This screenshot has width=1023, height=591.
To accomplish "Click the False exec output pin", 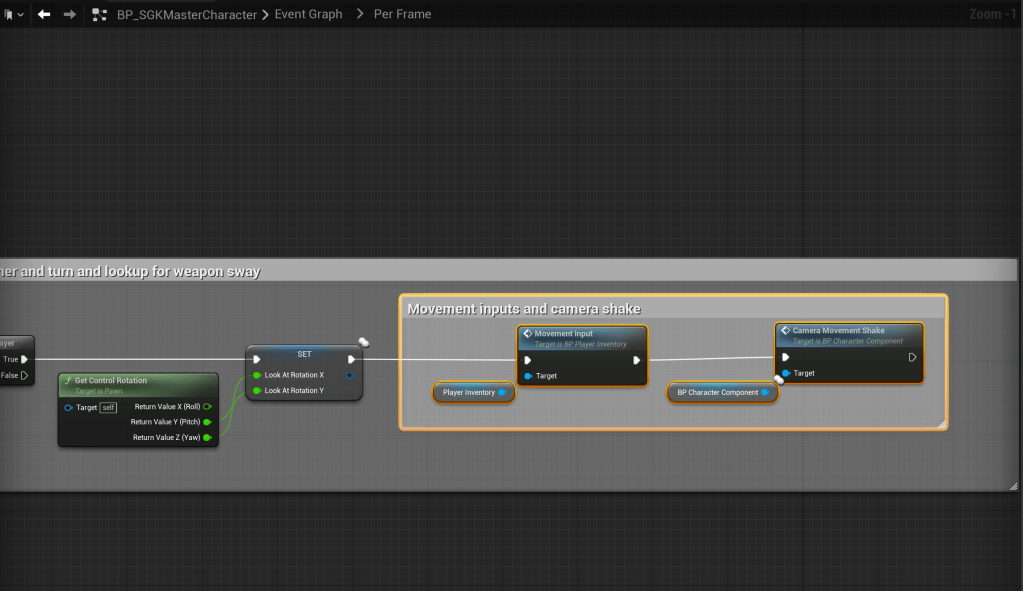I will coord(24,376).
